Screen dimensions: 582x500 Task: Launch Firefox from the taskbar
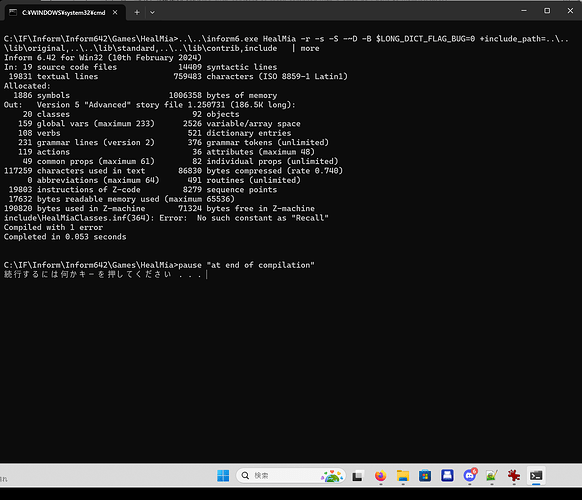(380, 476)
